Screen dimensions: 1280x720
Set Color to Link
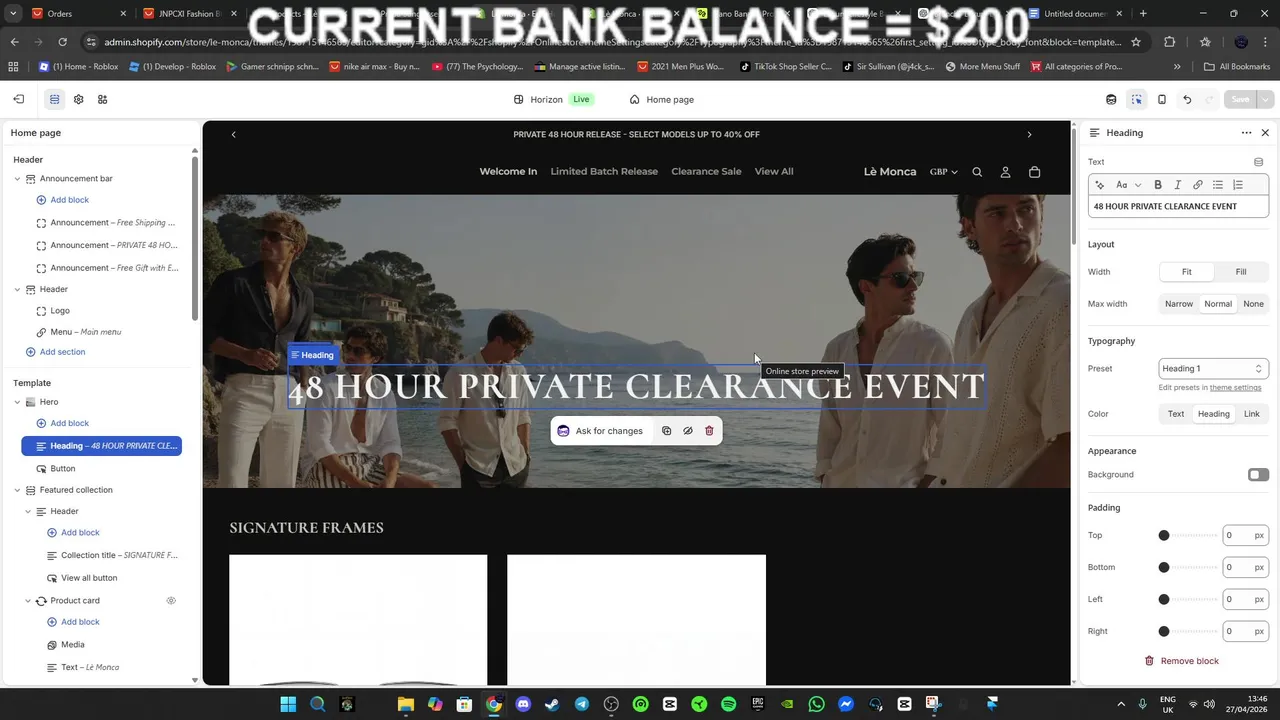point(1252,414)
